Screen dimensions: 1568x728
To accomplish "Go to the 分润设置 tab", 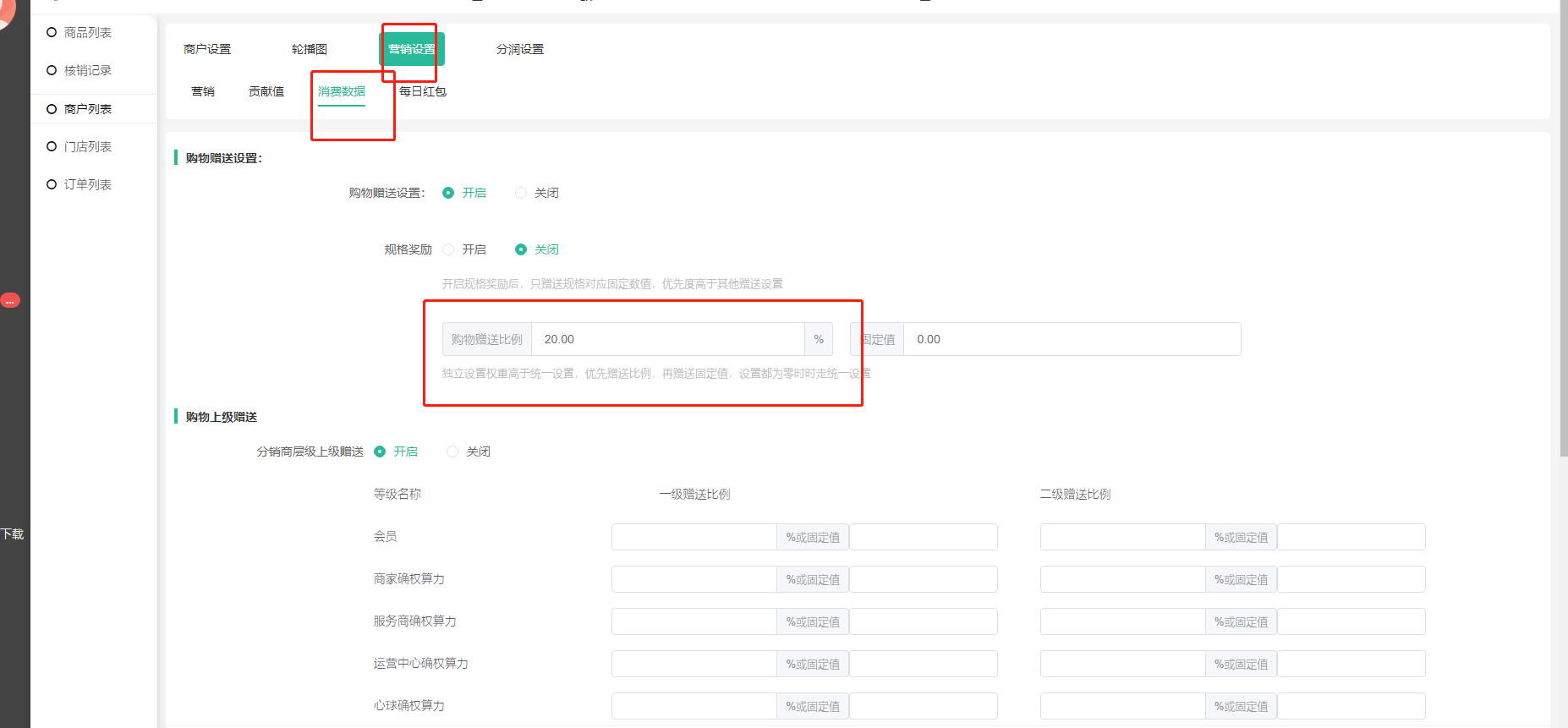I will click(520, 49).
